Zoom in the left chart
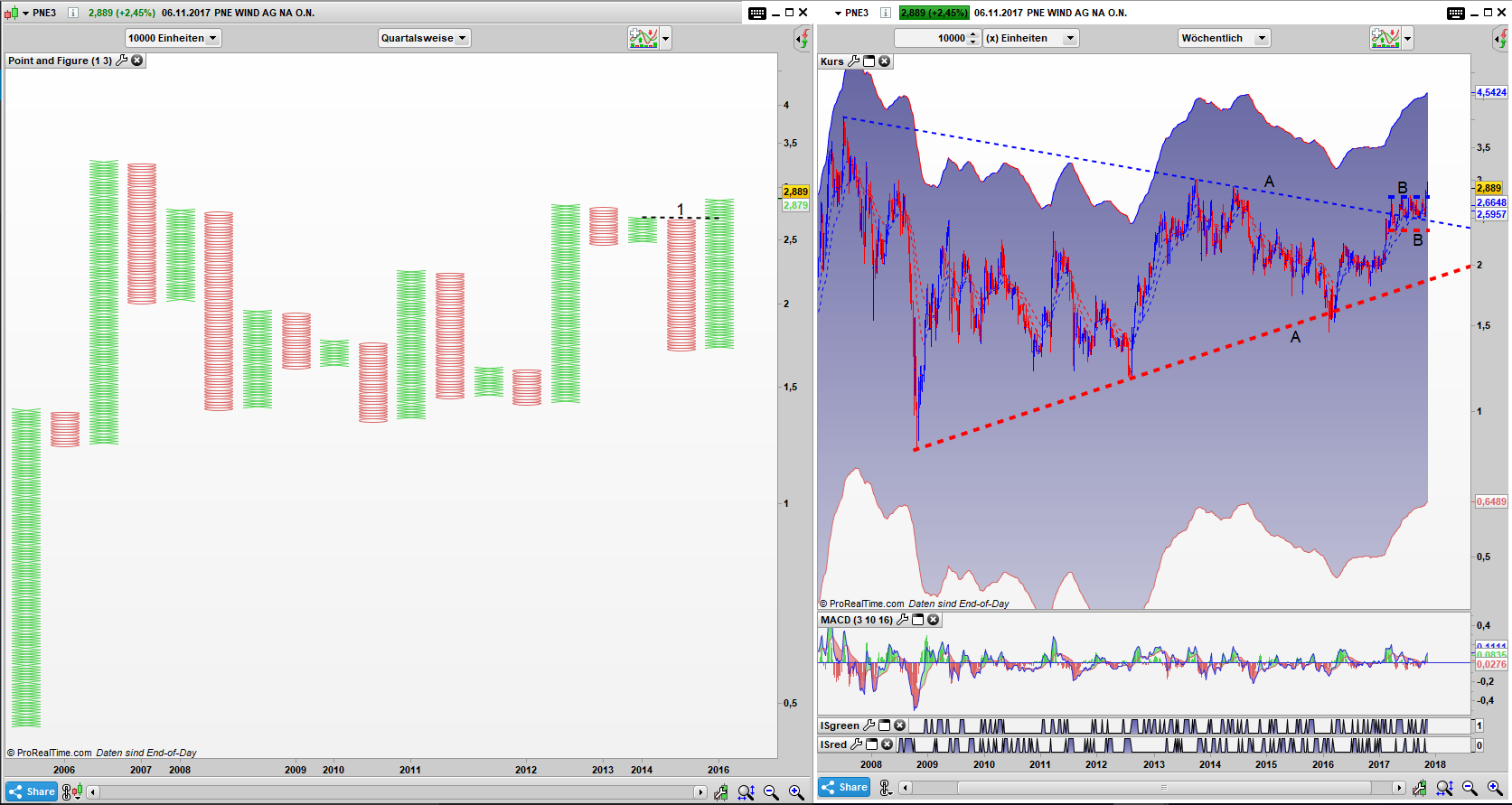 click(796, 792)
